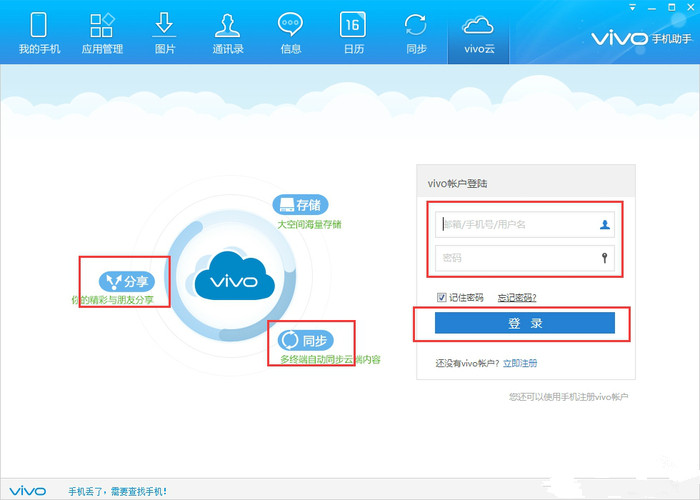Click the 登录 login button
The width and height of the screenshot is (700, 500).
525,323
